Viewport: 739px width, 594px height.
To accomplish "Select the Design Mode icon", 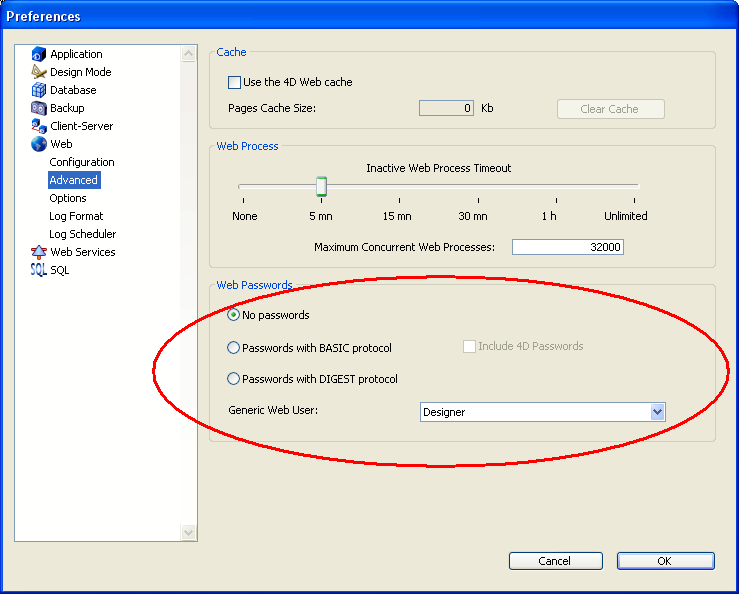I will click(39, 72).
